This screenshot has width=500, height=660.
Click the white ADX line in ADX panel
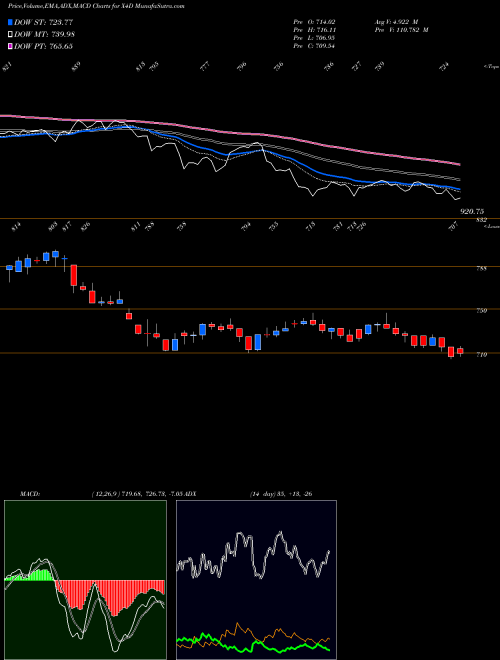253,555
